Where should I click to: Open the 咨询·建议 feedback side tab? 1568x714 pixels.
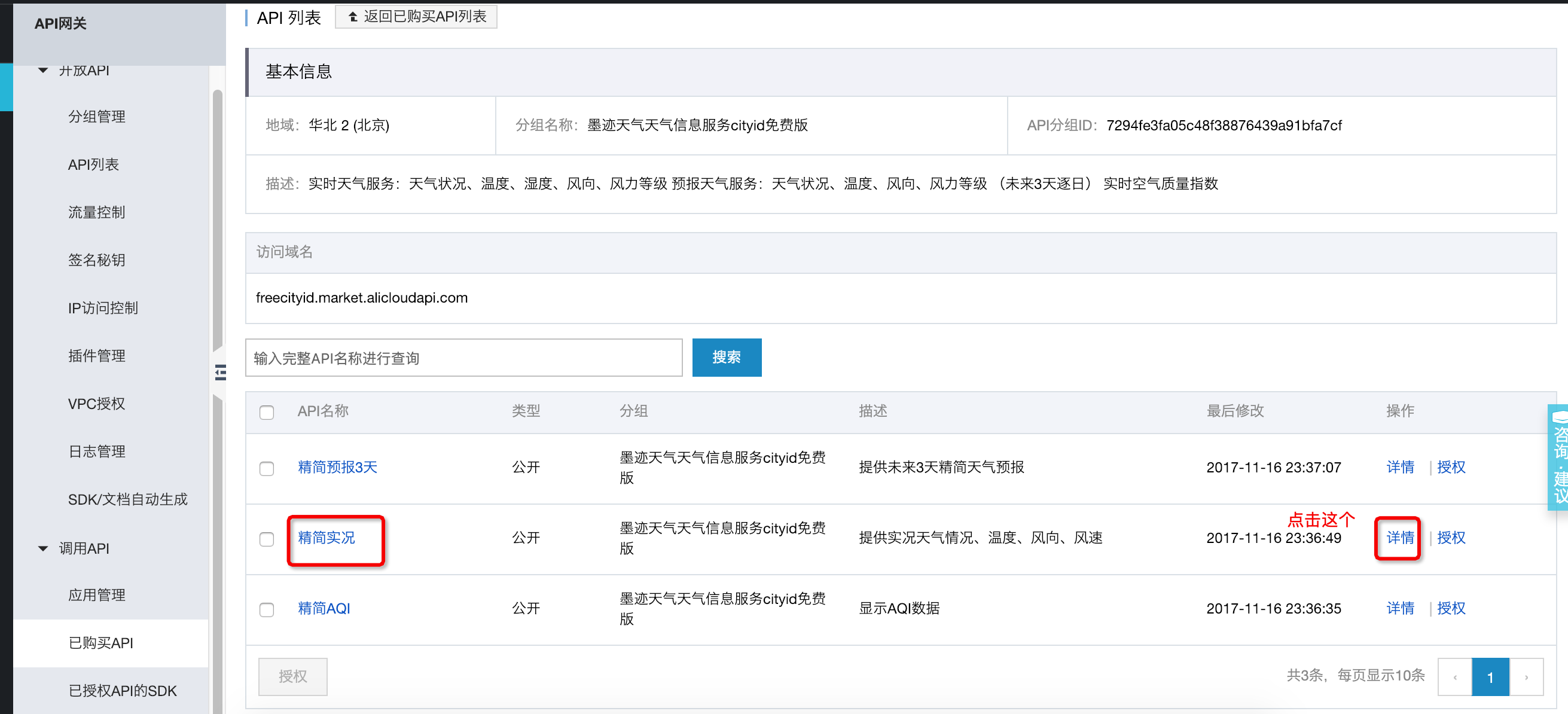pos(1558,457)
